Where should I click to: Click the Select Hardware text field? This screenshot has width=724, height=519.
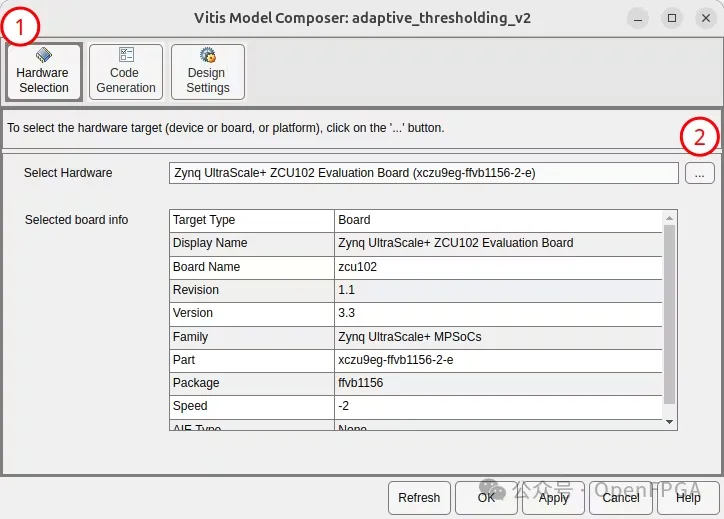(424, 173)
